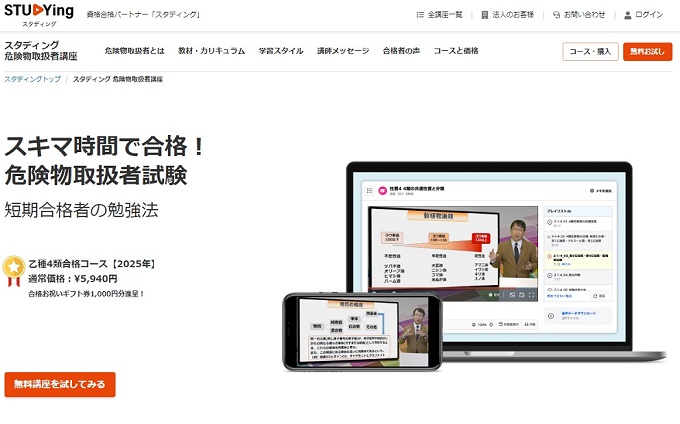Open コースと価格 menu item
Screen dimensions: 680x424
point(456,51)
